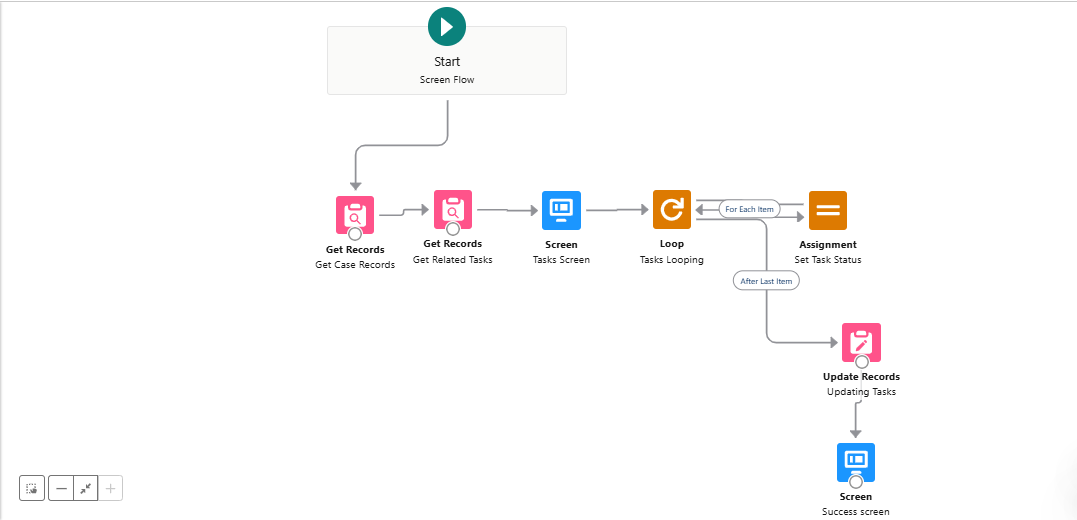Click the 'Updating Tasks' text label
The width and height of the screenshot is (1077, 520).
click(861, 392)
